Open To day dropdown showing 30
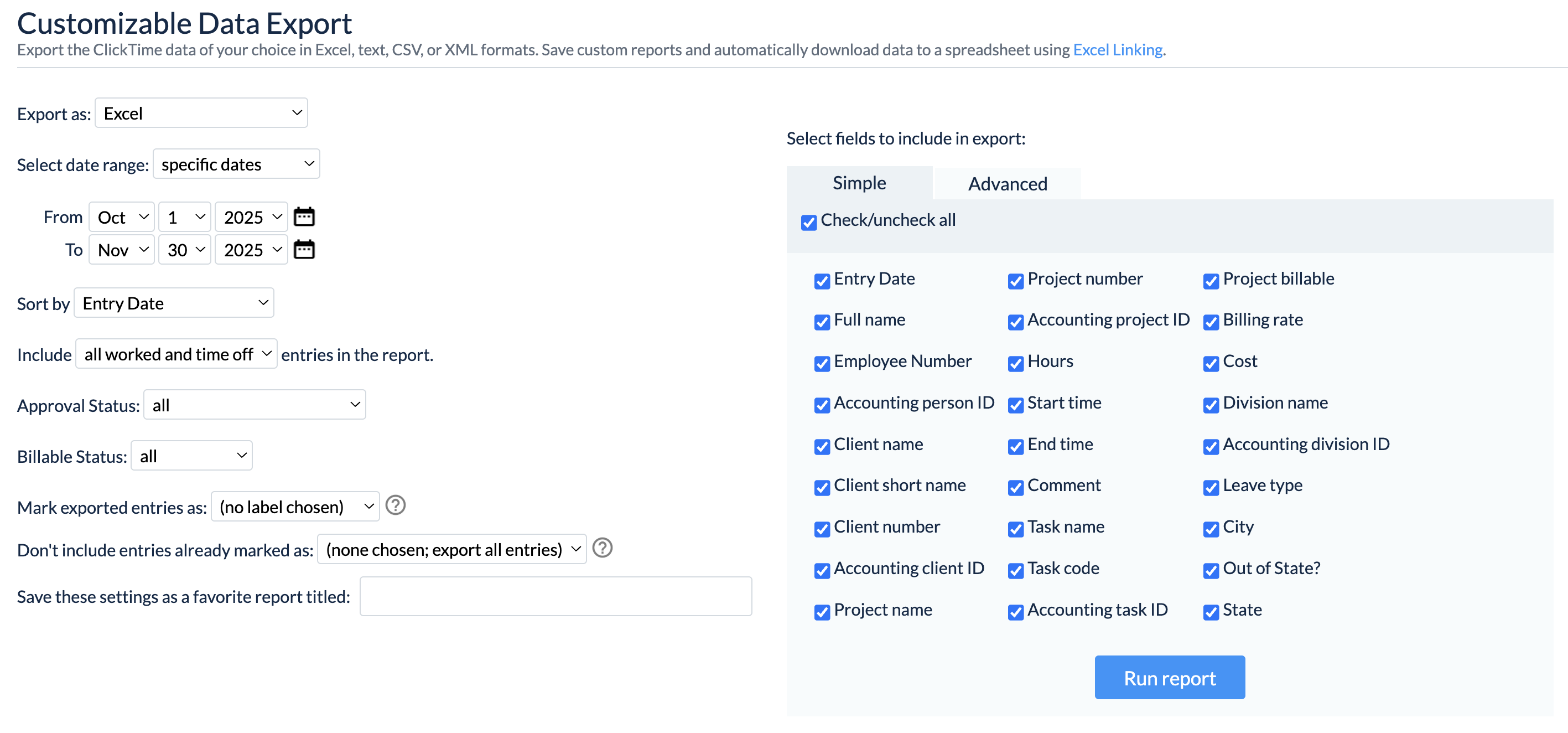 [184, 250]
